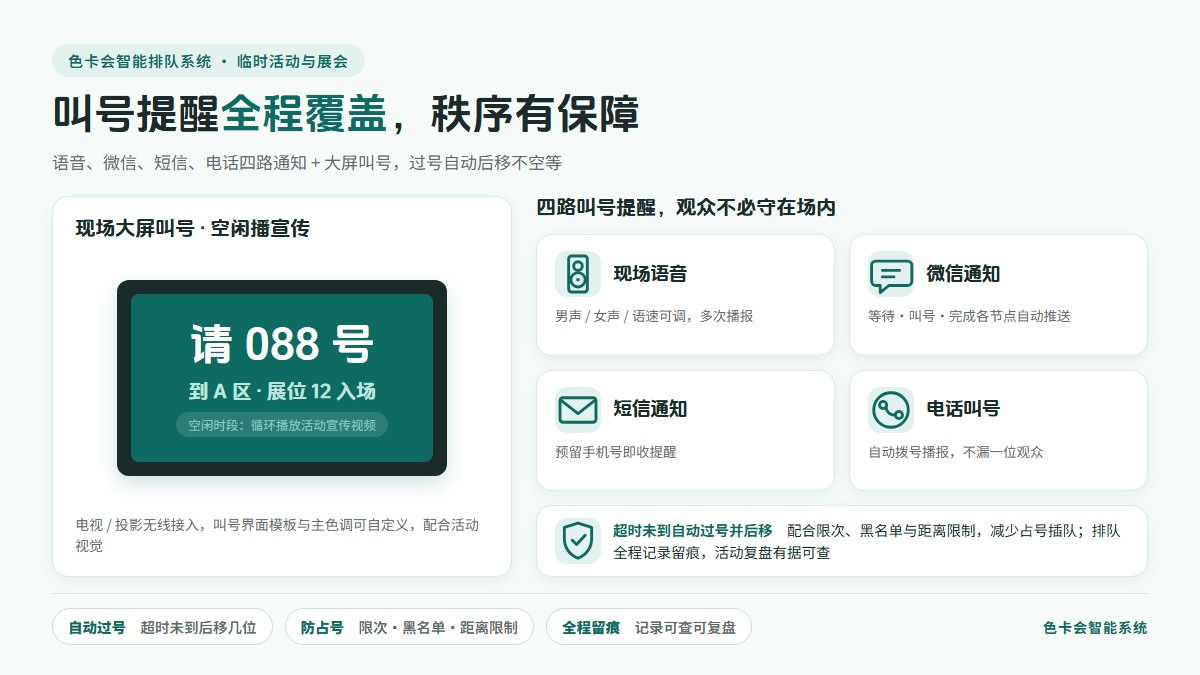This screenshot has height=675, width=1200.
Task: Click the envelope icon for 短信通知
Action: point(578,410)
